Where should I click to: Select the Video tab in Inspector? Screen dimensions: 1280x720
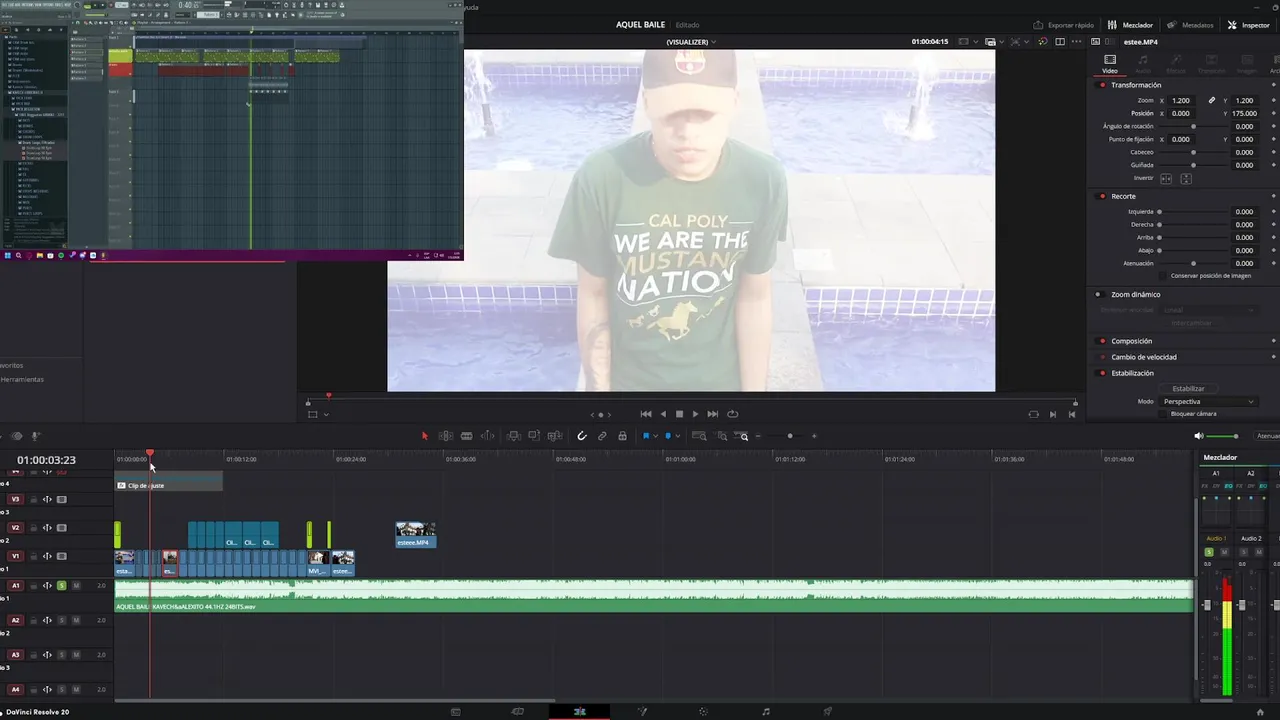(1110, 64)
